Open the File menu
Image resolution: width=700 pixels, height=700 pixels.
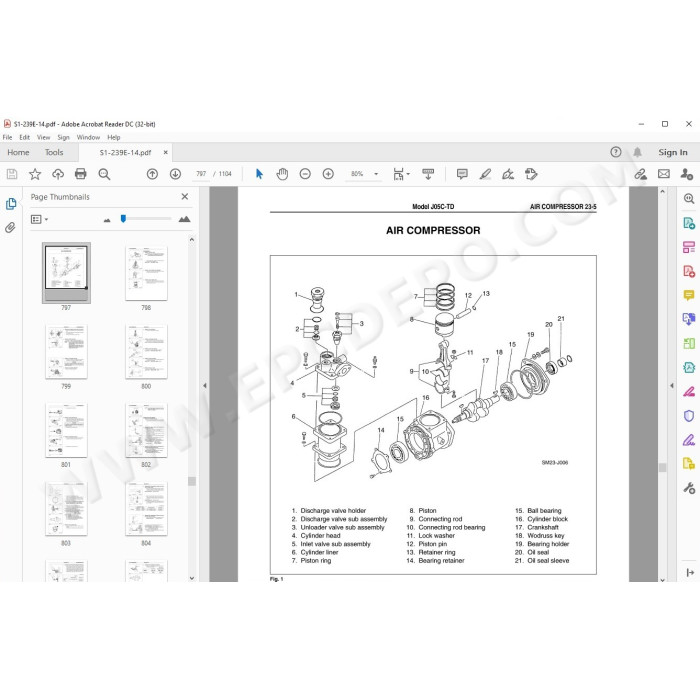coord(7,138)
